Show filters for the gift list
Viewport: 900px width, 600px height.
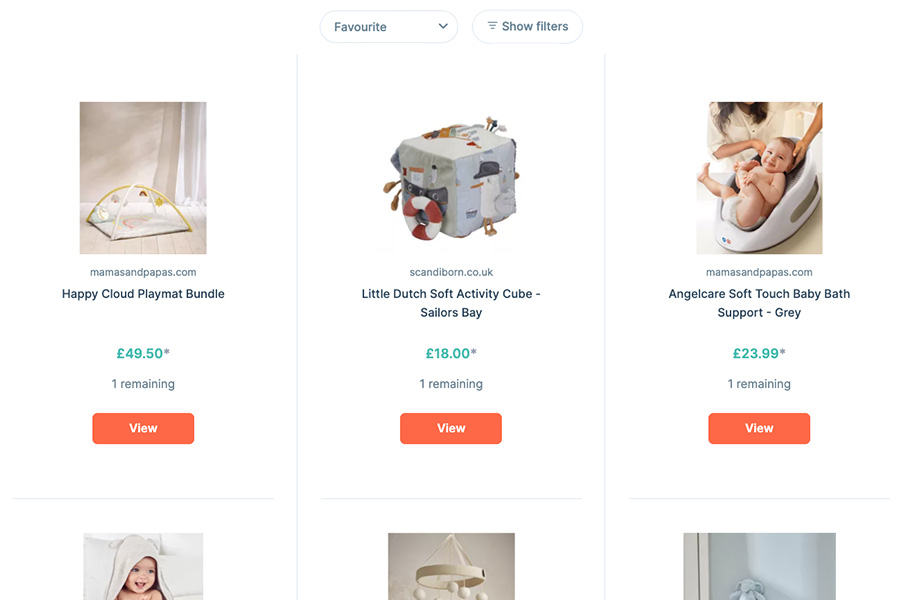[x=527, y=27]
